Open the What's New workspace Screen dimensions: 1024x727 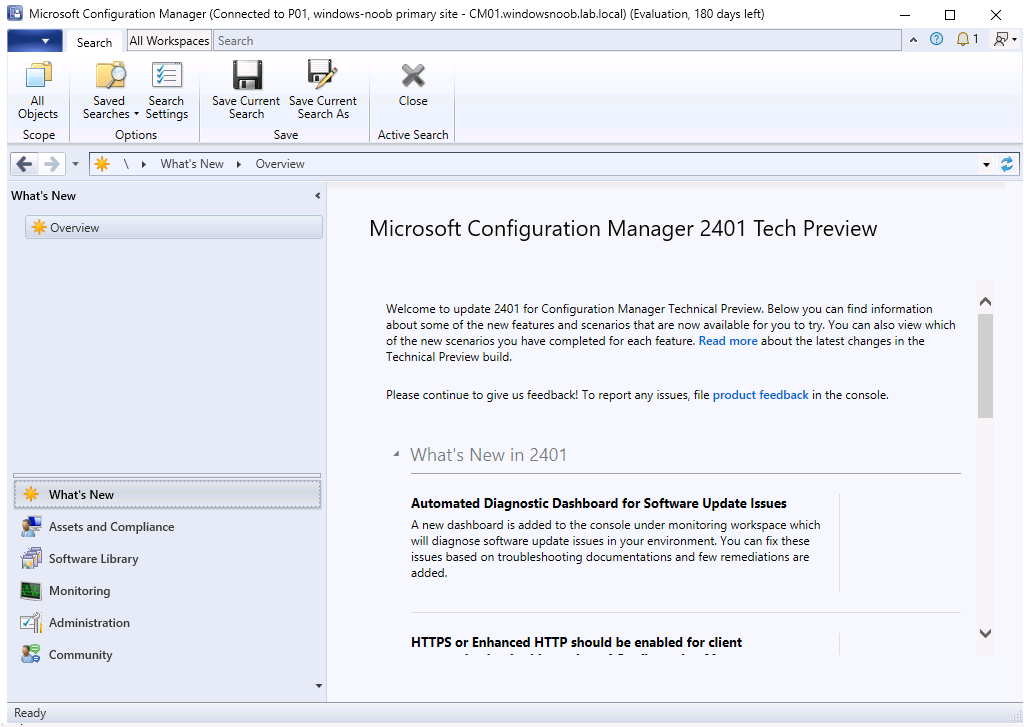coord(167,494)
